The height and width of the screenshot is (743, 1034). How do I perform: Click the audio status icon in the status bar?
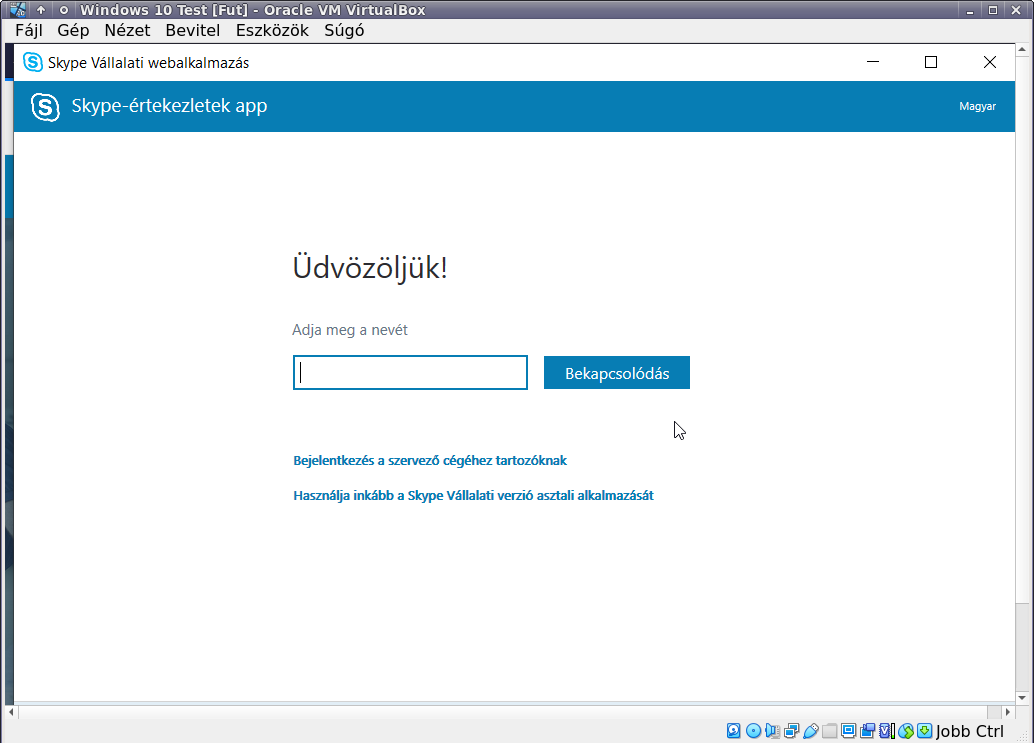(x=772, y=730)
